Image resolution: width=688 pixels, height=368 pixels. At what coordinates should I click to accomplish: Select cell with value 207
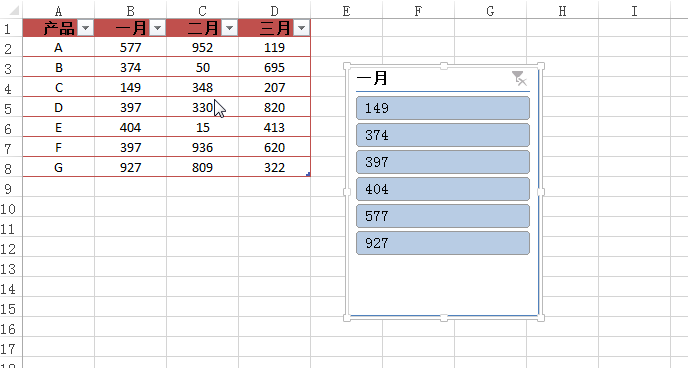[x=274, y=87]
